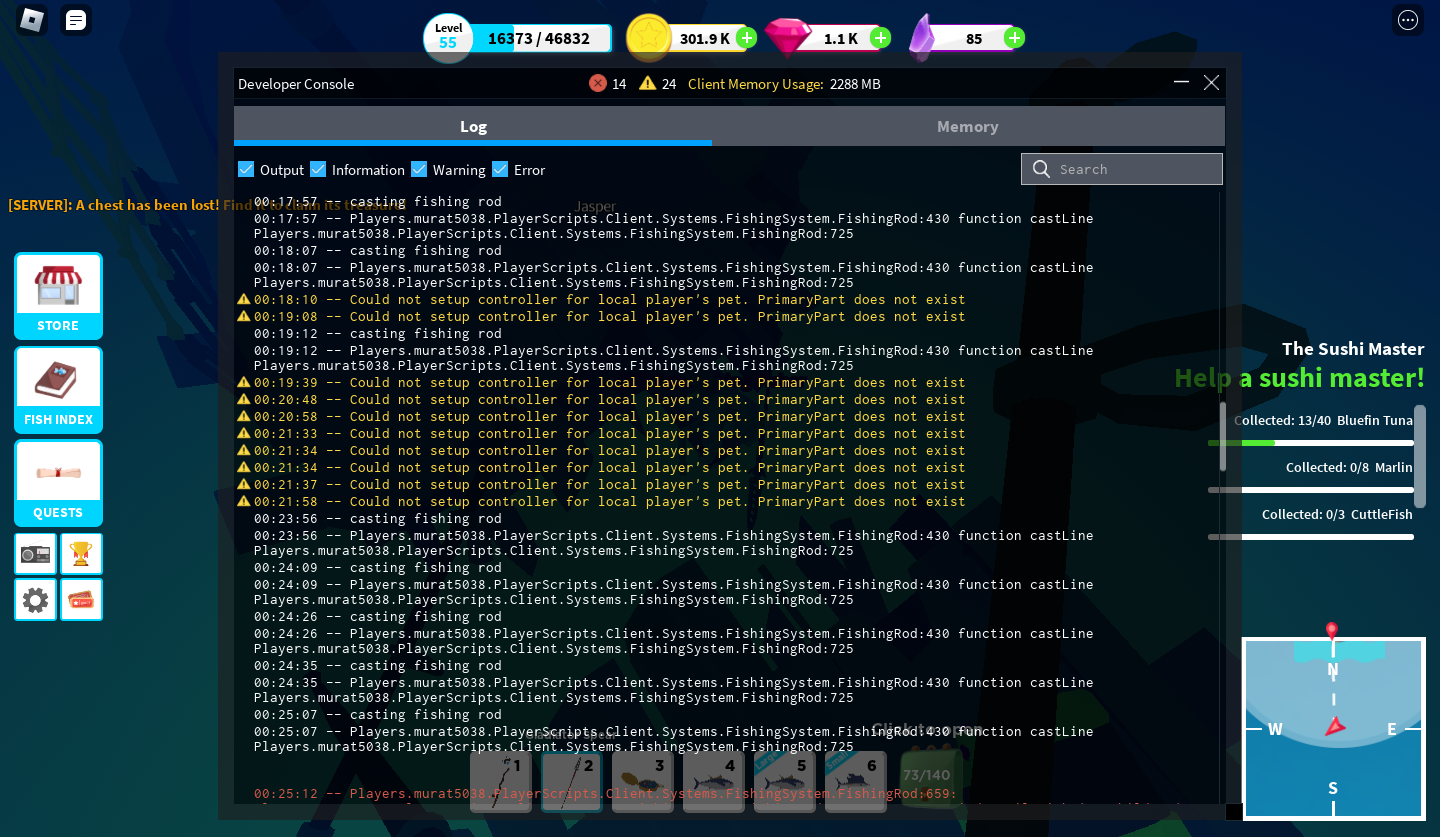1440x837 pixels.
Task: Close the Developer Console window
Action: click(1211, 83)
